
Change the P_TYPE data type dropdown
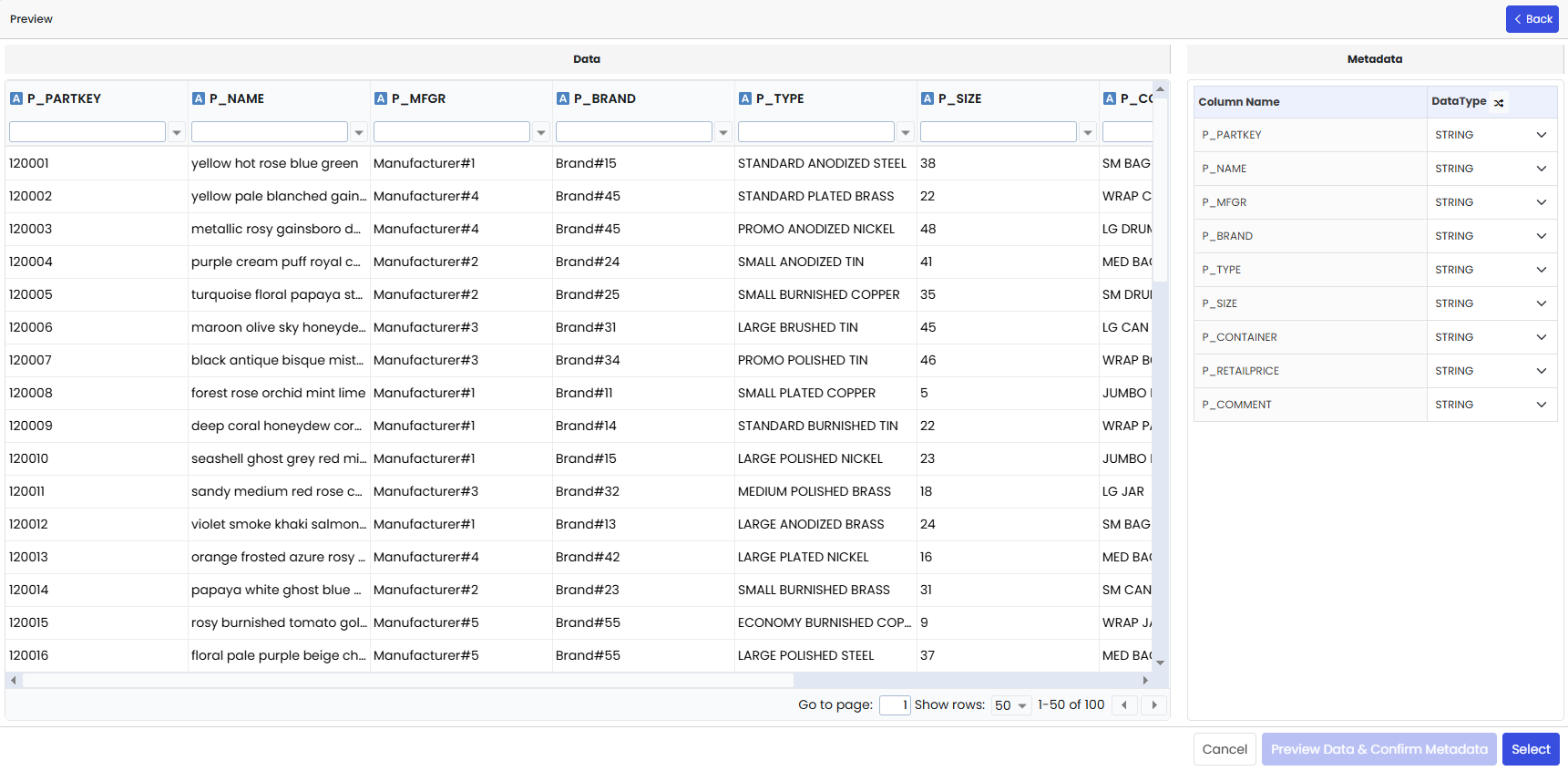click(1491, 270)
